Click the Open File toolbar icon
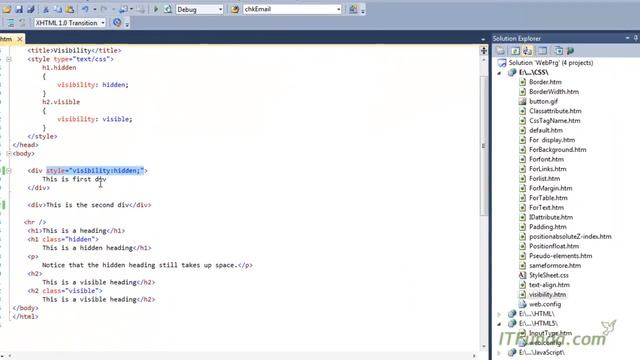 [7, 9]
